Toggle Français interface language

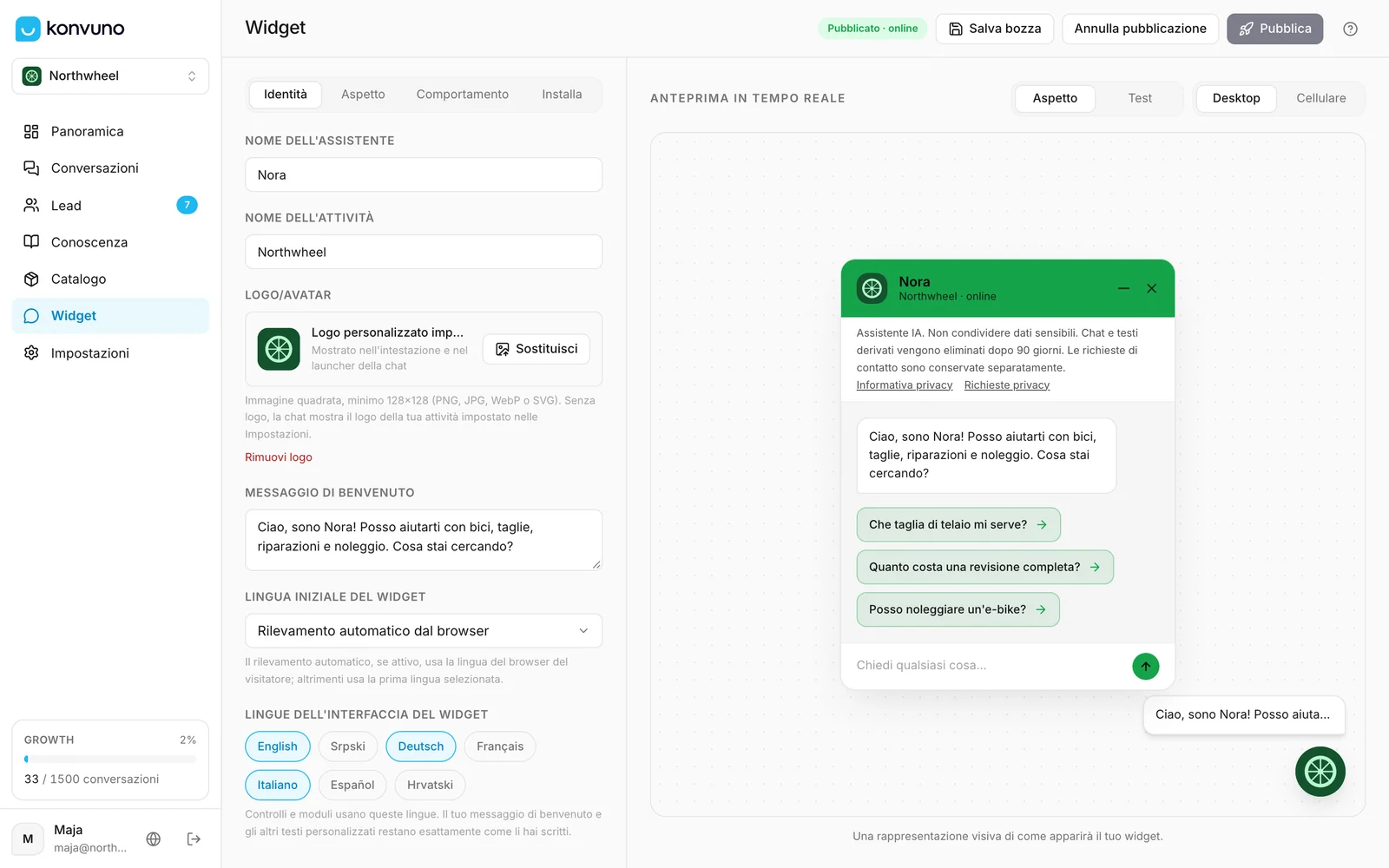[x=500, y=746]
